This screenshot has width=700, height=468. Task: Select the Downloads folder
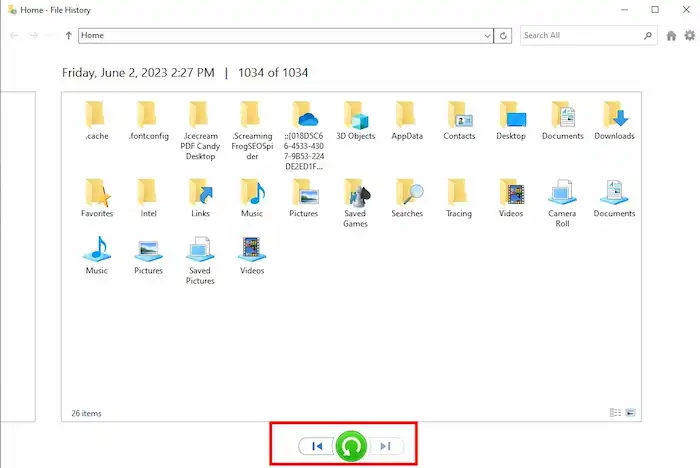(x=614, y=121)
